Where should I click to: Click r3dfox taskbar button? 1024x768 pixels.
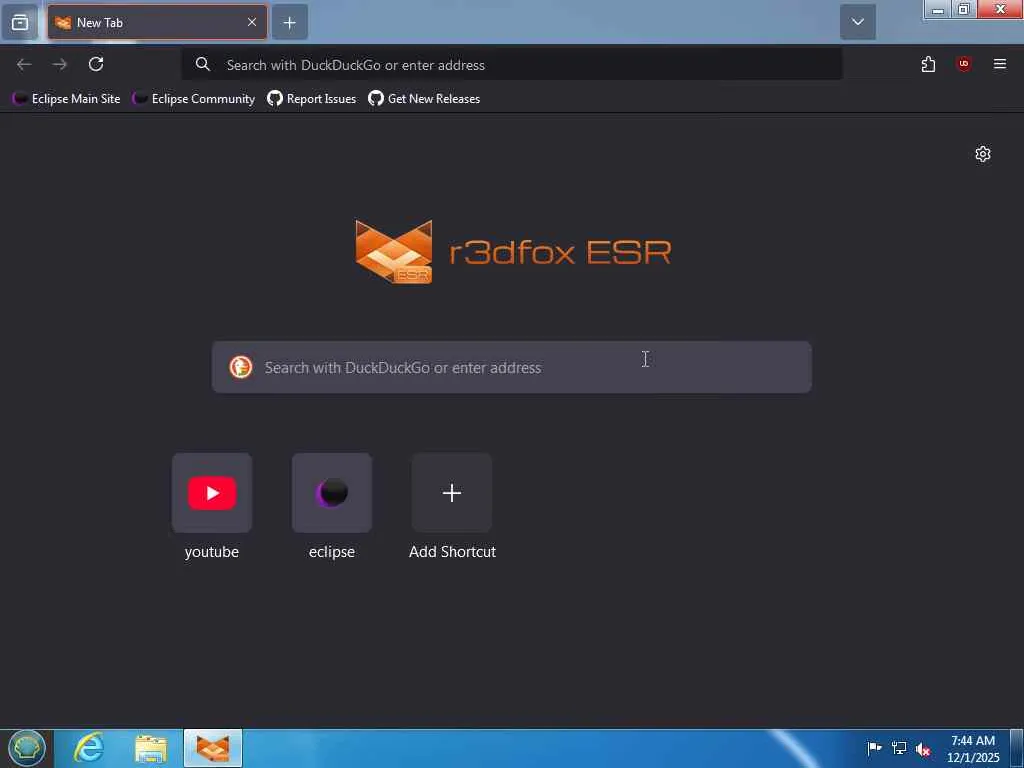click(213, 748)
